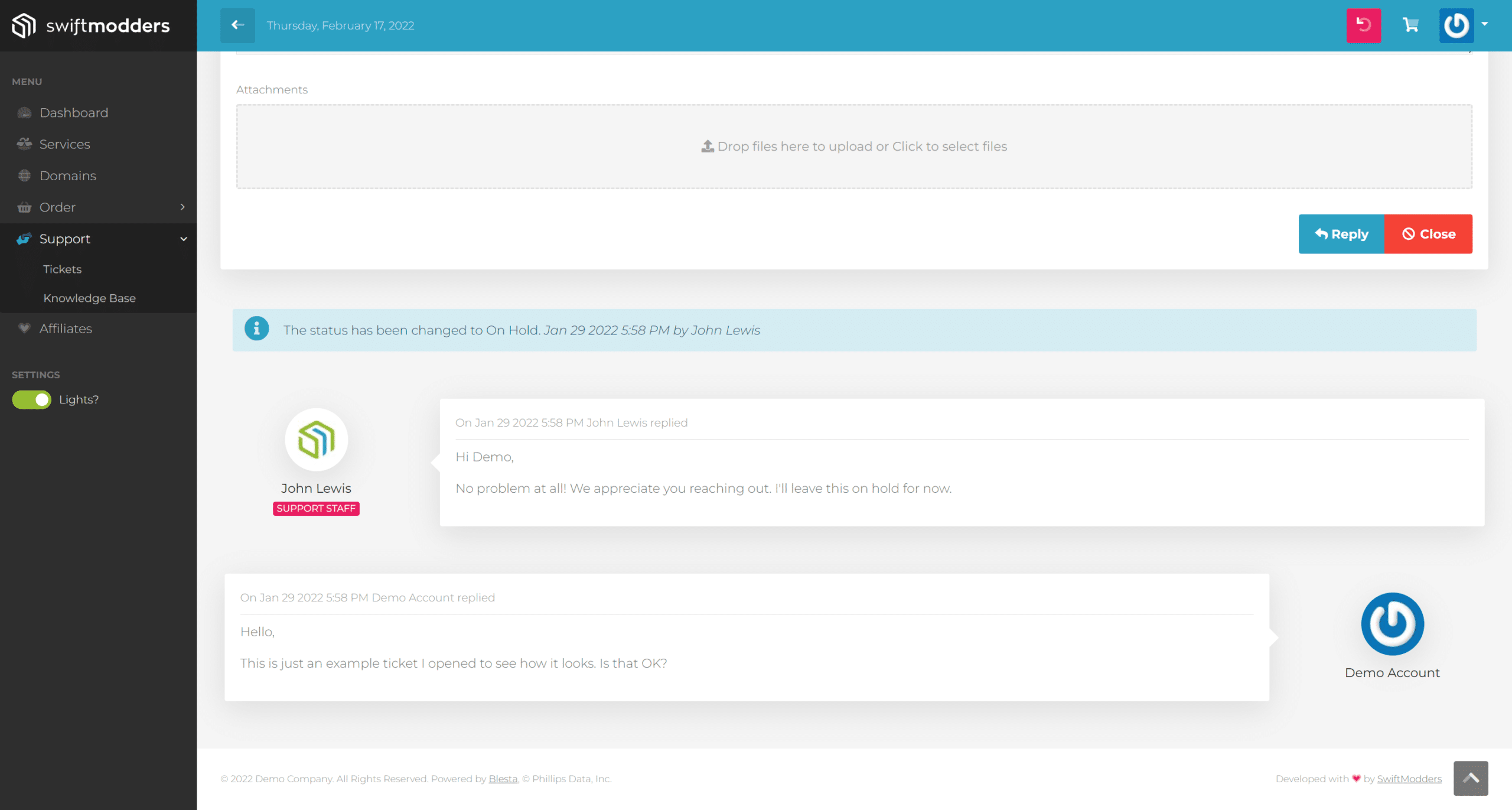The height and width of the screenshot is (810, 1512).
Task: Click the back arrow button in header
Action: point(237,25)
